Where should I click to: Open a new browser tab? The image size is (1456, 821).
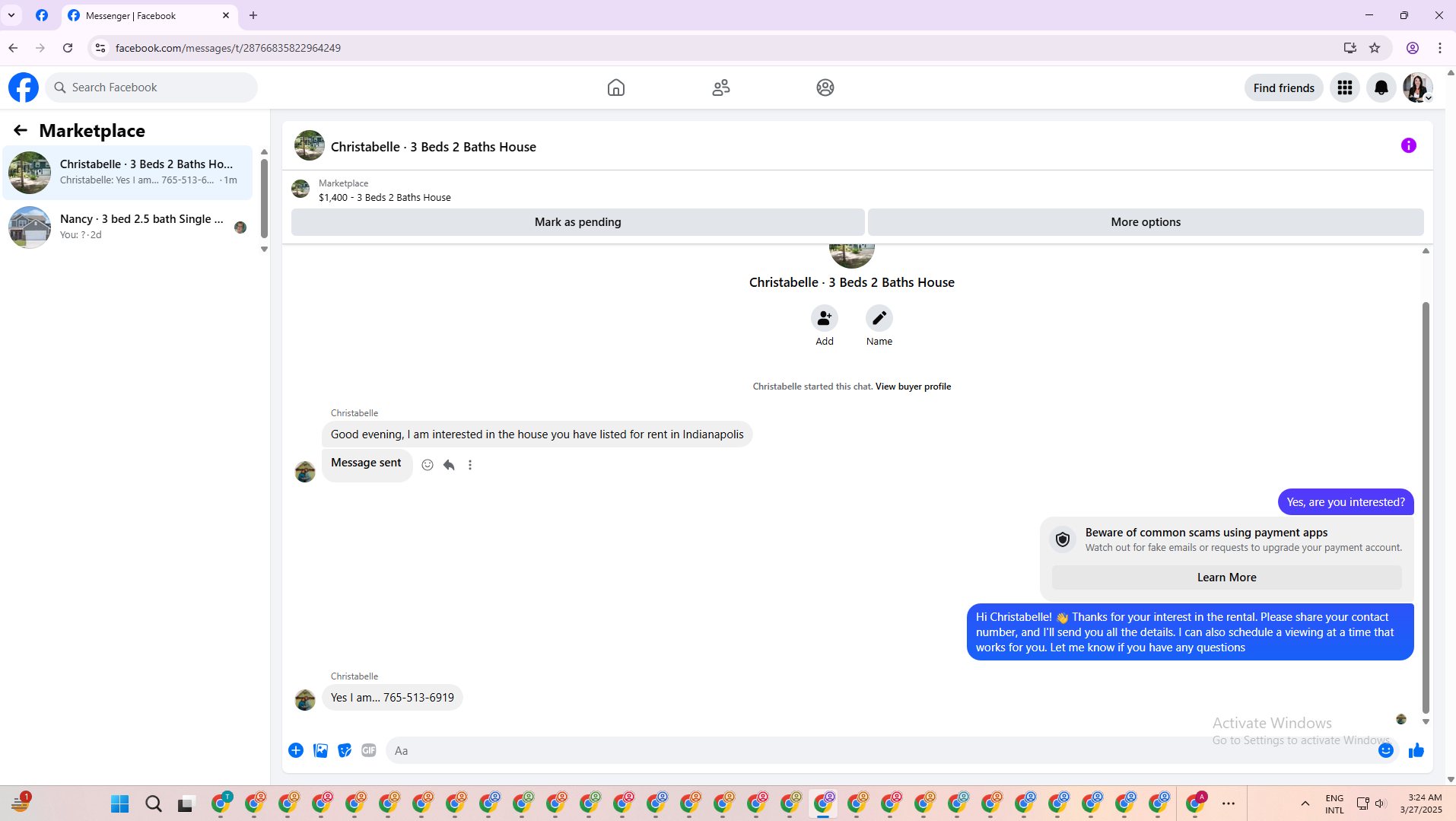coord(253,15)
